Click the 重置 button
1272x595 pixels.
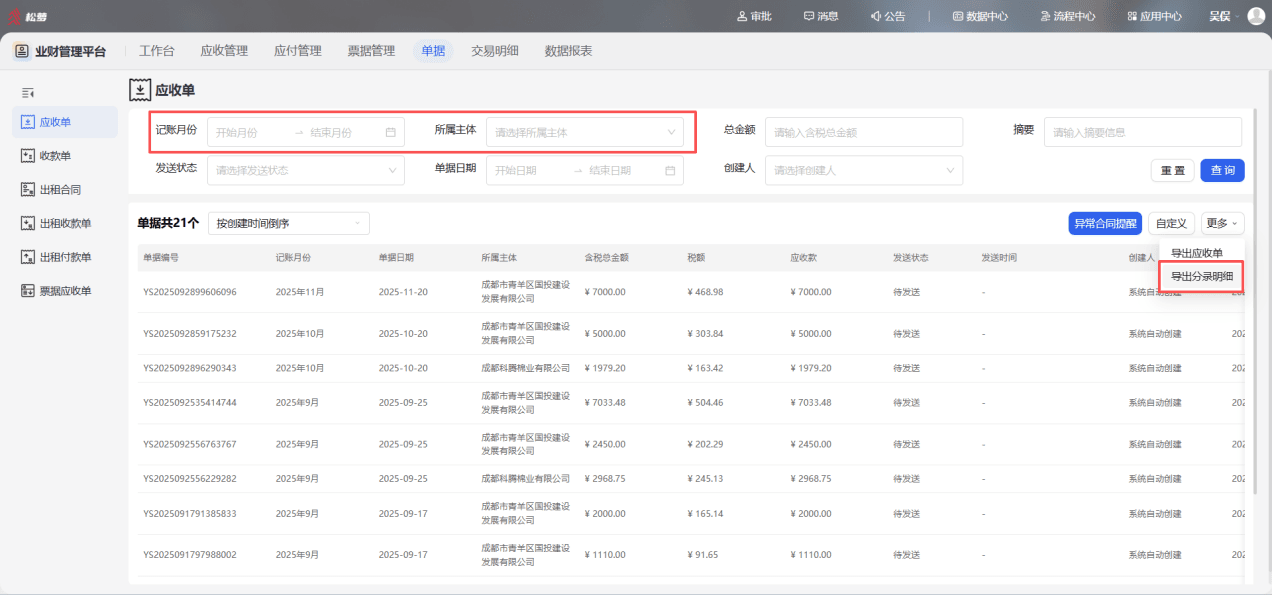[1173, 171]
